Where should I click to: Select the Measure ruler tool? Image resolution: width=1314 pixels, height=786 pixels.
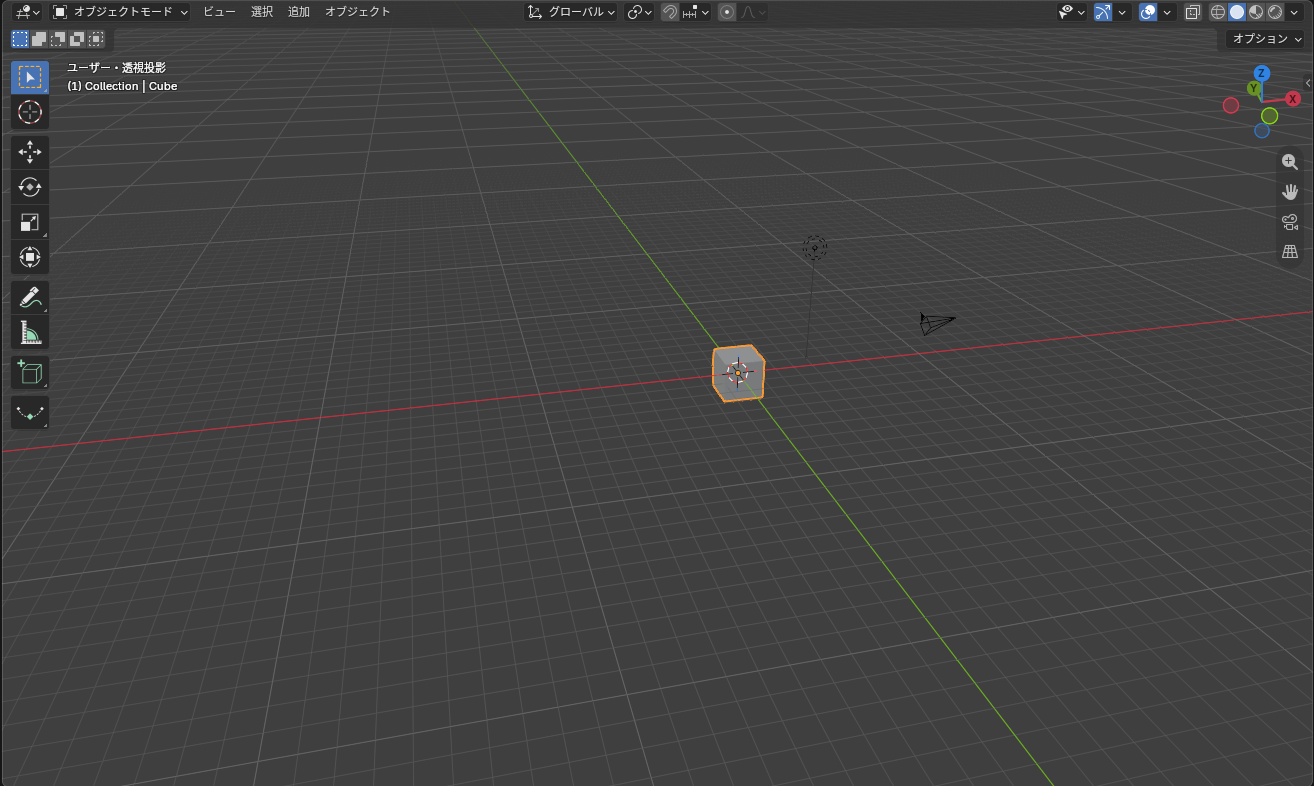(30, 332)
